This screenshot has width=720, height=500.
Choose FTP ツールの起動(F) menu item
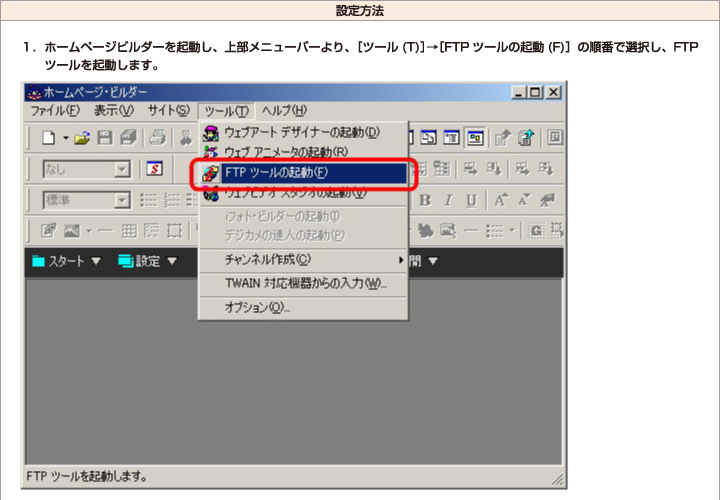pos(304,173)
